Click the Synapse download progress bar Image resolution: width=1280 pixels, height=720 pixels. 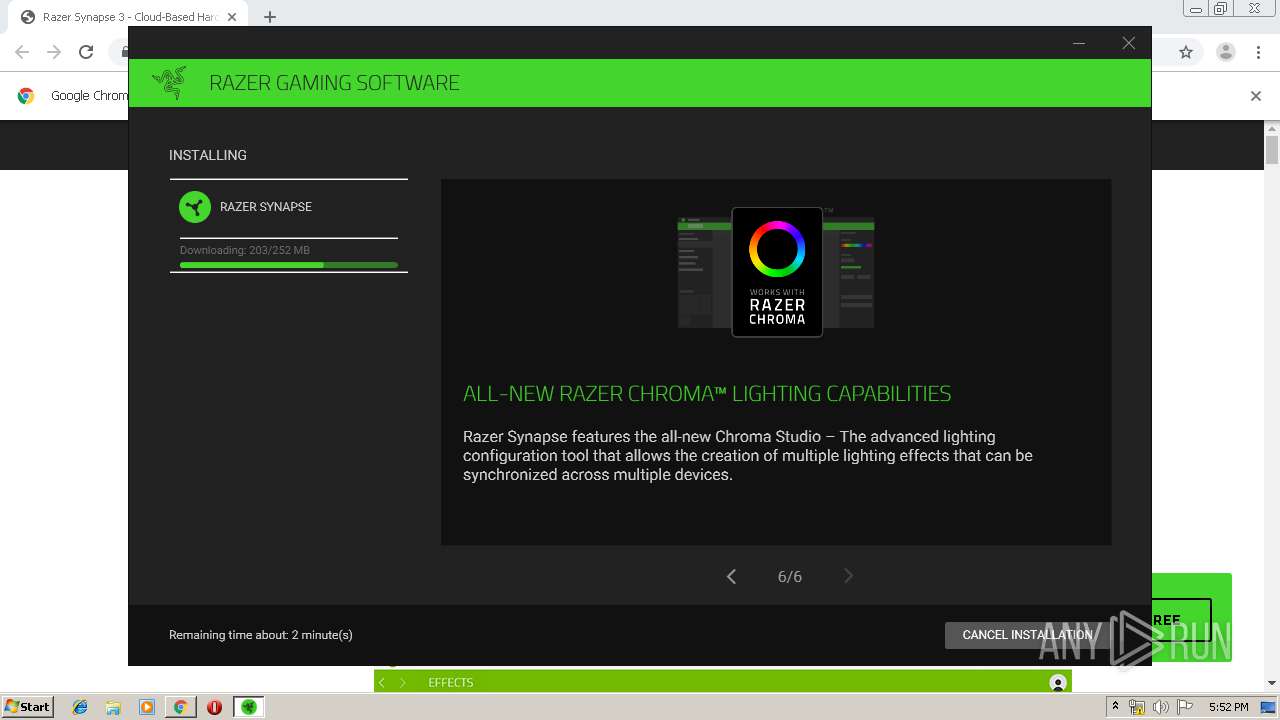pyautogui.click(x=289, y=265)
